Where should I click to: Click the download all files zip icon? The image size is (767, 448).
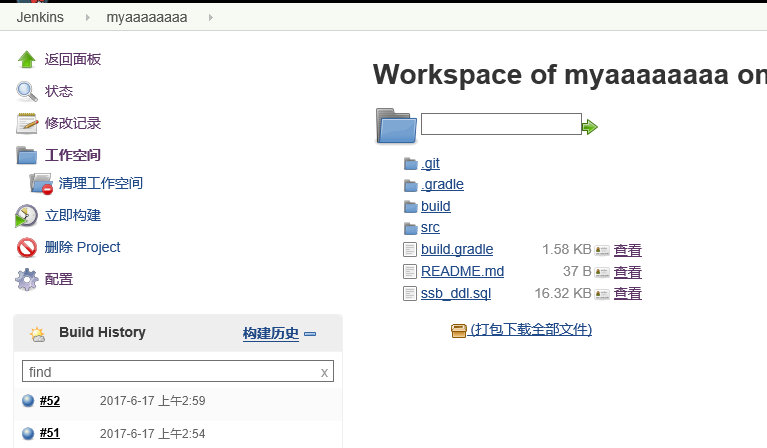(459, 330)
